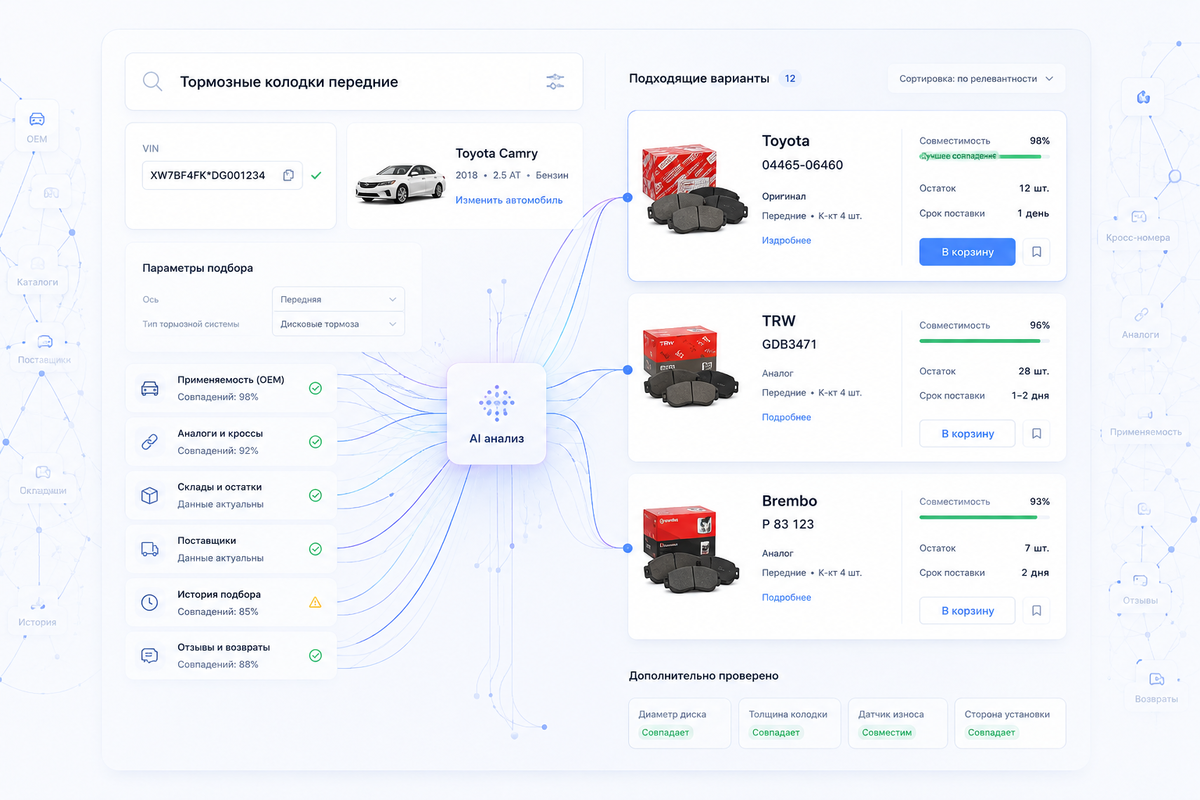Click the Изменить автомобиль link
This screenshot has width=1200, height=800.
click(x=509, y=200)
